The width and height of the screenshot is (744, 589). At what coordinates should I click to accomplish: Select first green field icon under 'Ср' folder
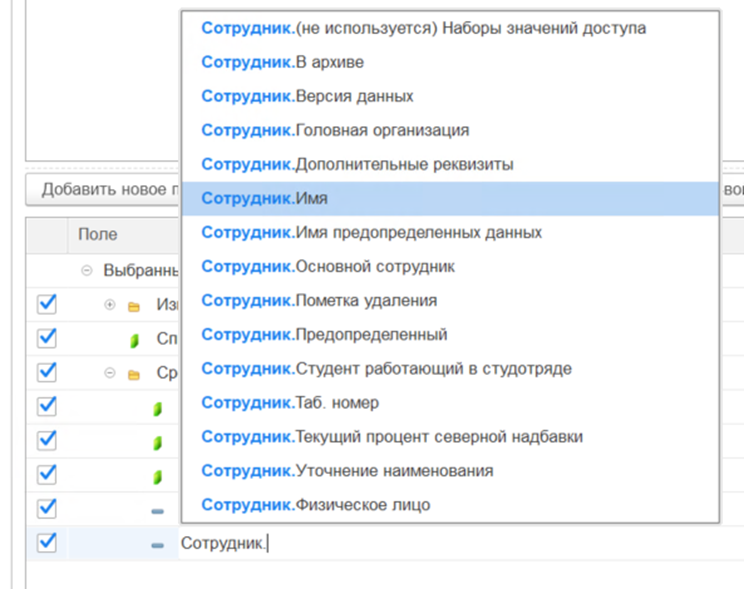point(157,408)
